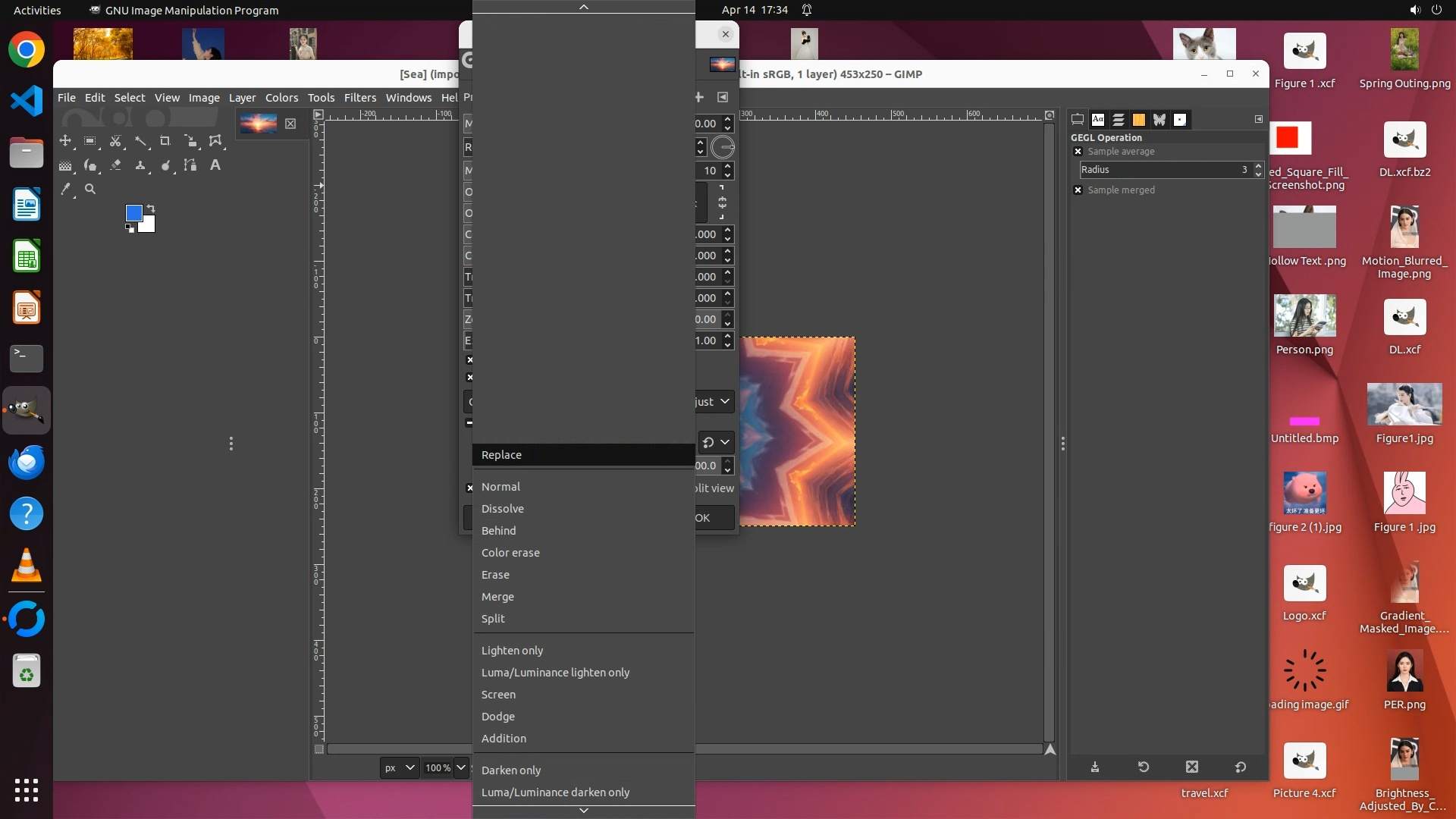Activate the Crop tool
Viewport: 1456px width, 819px height.
click(x=165, y=141)
